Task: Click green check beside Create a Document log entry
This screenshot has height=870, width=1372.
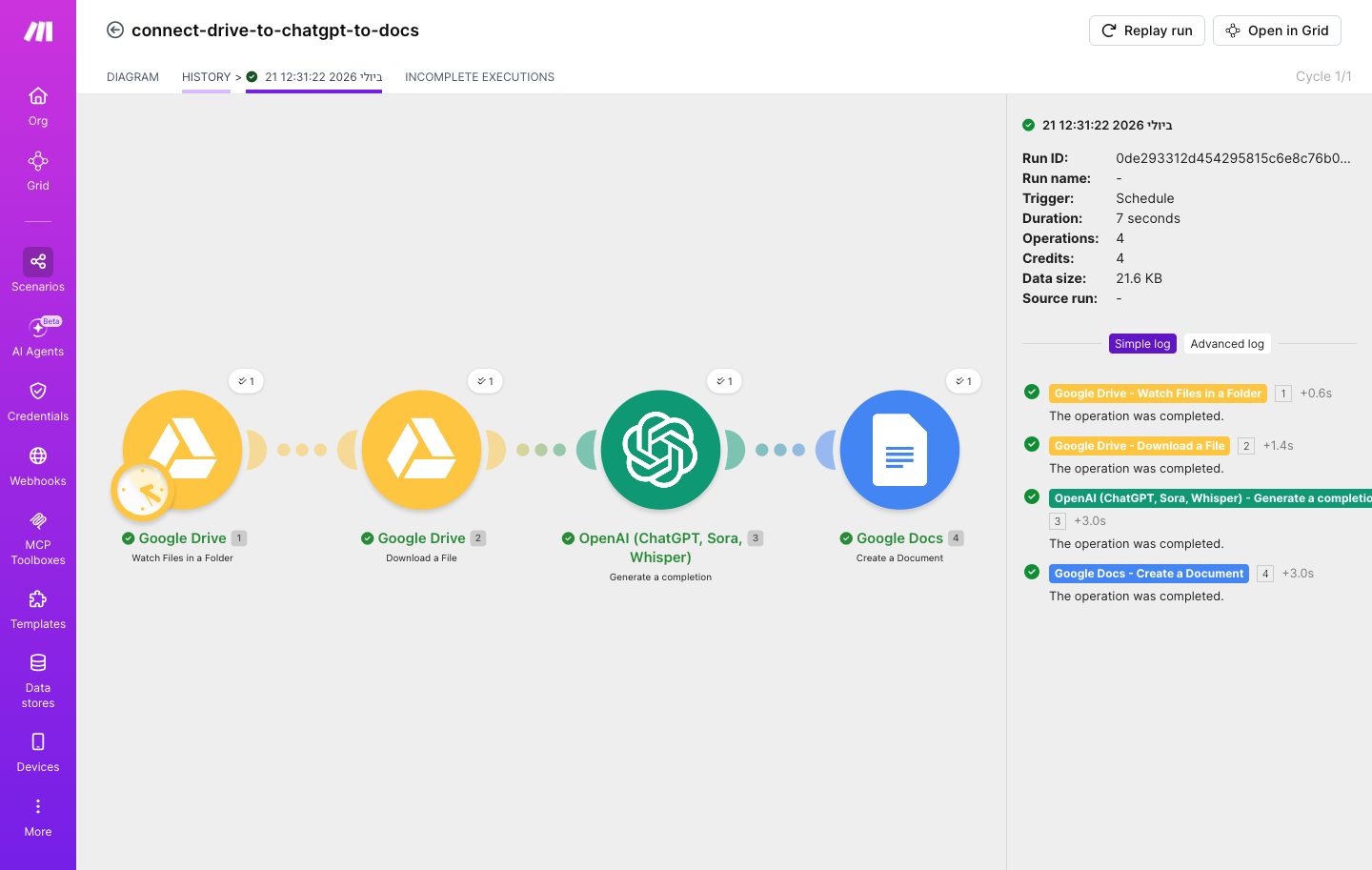Action: point(1032,572)
